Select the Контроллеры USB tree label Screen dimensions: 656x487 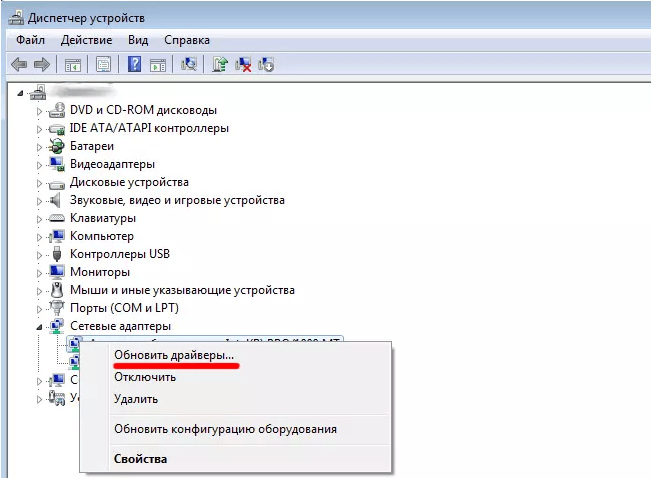click(120, 254)
